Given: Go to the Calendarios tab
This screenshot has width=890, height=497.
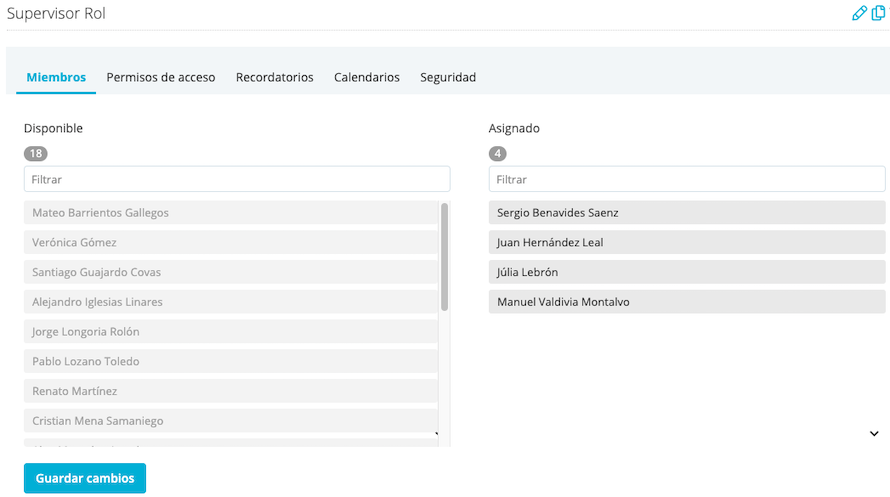Looking at the screenshot, I should pyautogui.click(x=367, y=77).
